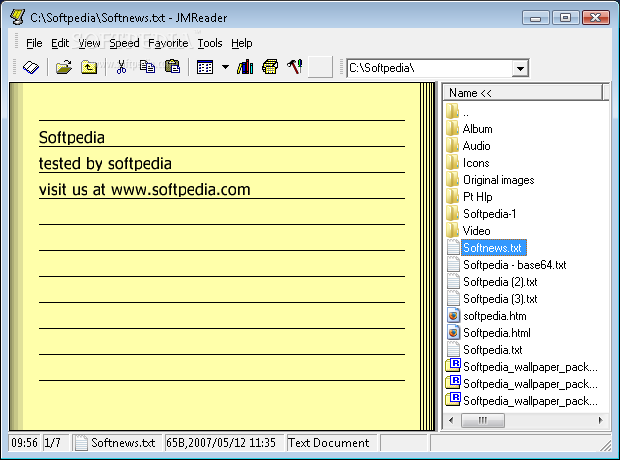The image size is (620, 460).
Task: Select Softpedia - base64.txt file
Action: [514, 265]
